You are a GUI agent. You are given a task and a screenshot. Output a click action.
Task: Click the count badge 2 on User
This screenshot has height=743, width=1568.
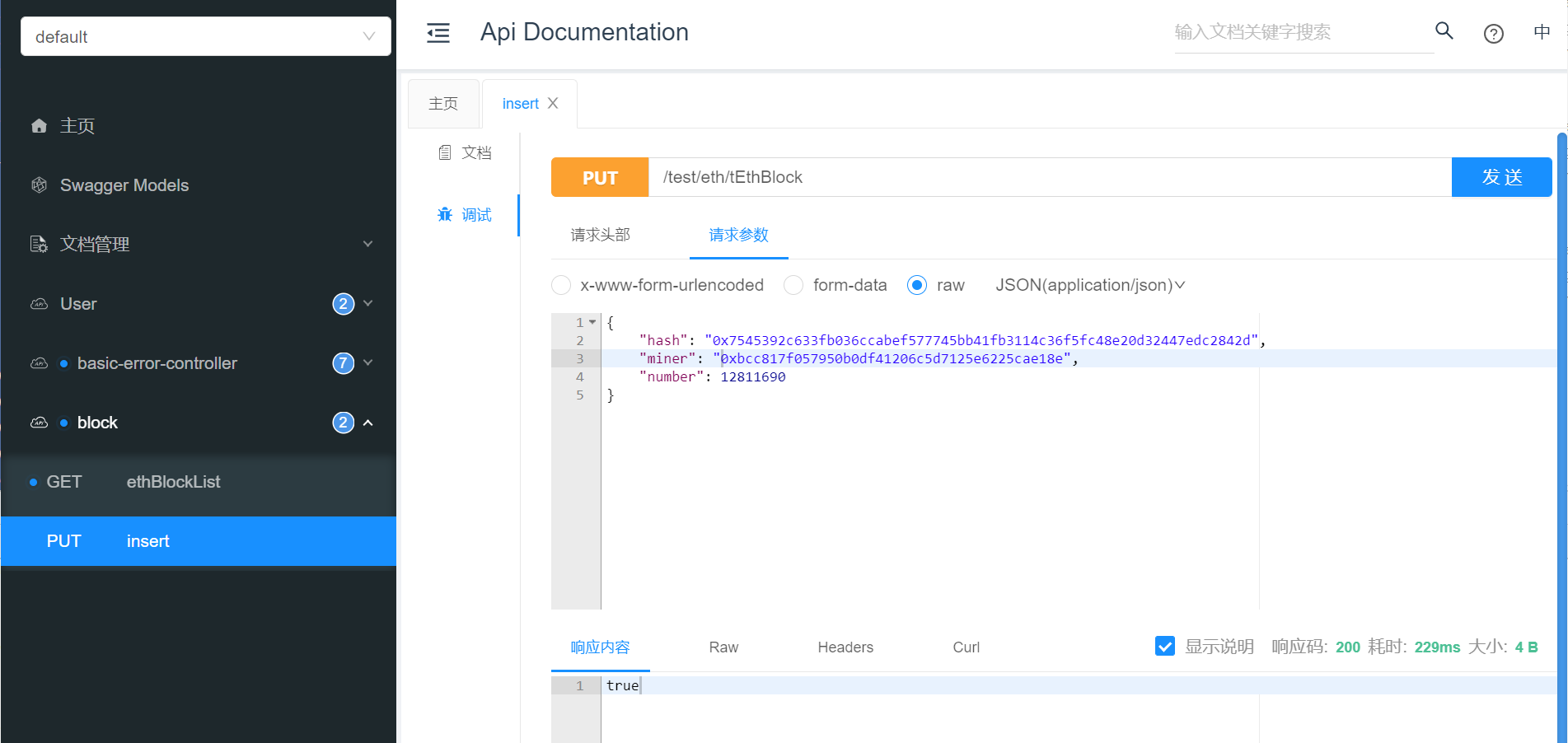click(x=344, y=304)
